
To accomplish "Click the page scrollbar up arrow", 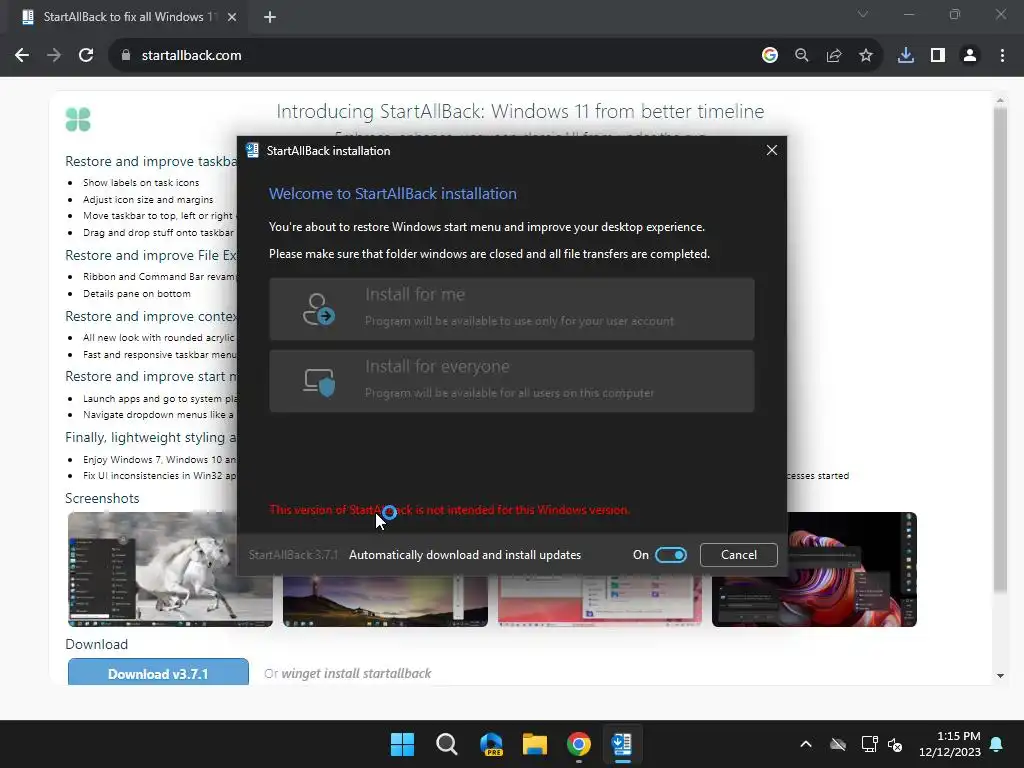I will [x=1000, y=101].
